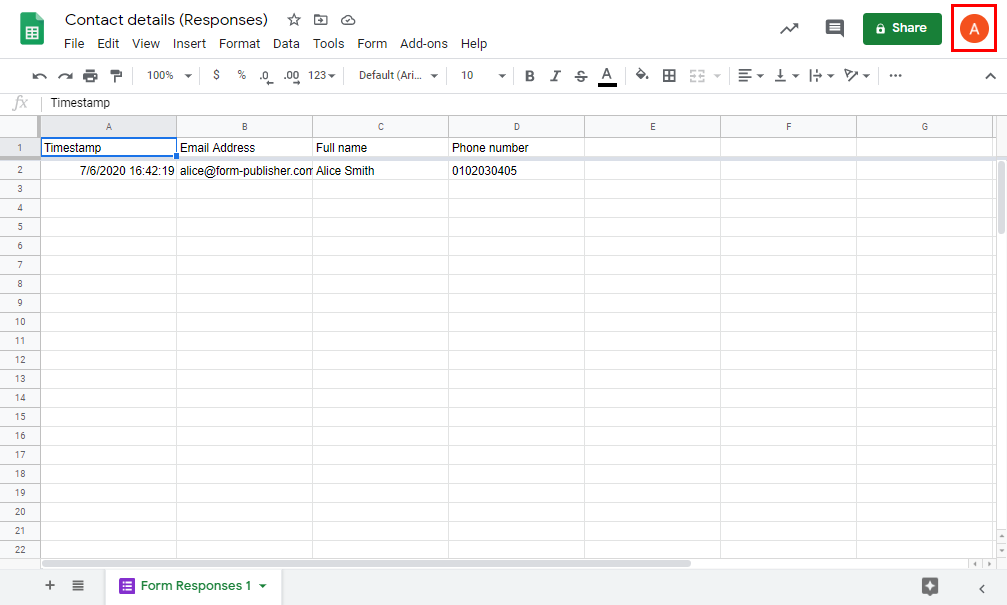Open the Add-ons menu

pyautogui.click(x=424, y=44)
